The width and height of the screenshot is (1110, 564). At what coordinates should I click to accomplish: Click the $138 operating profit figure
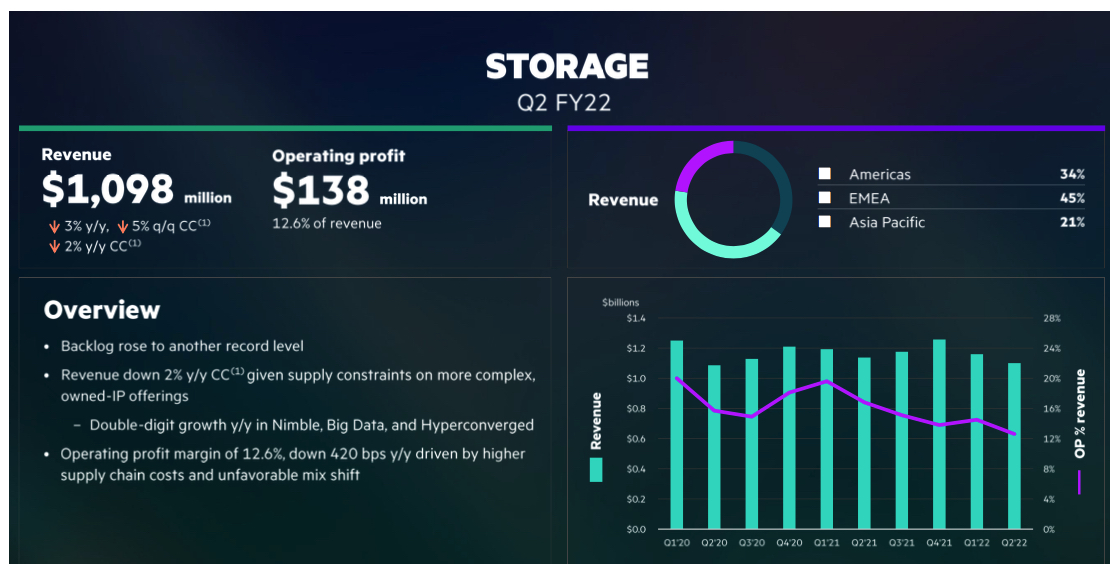[321, 190]
